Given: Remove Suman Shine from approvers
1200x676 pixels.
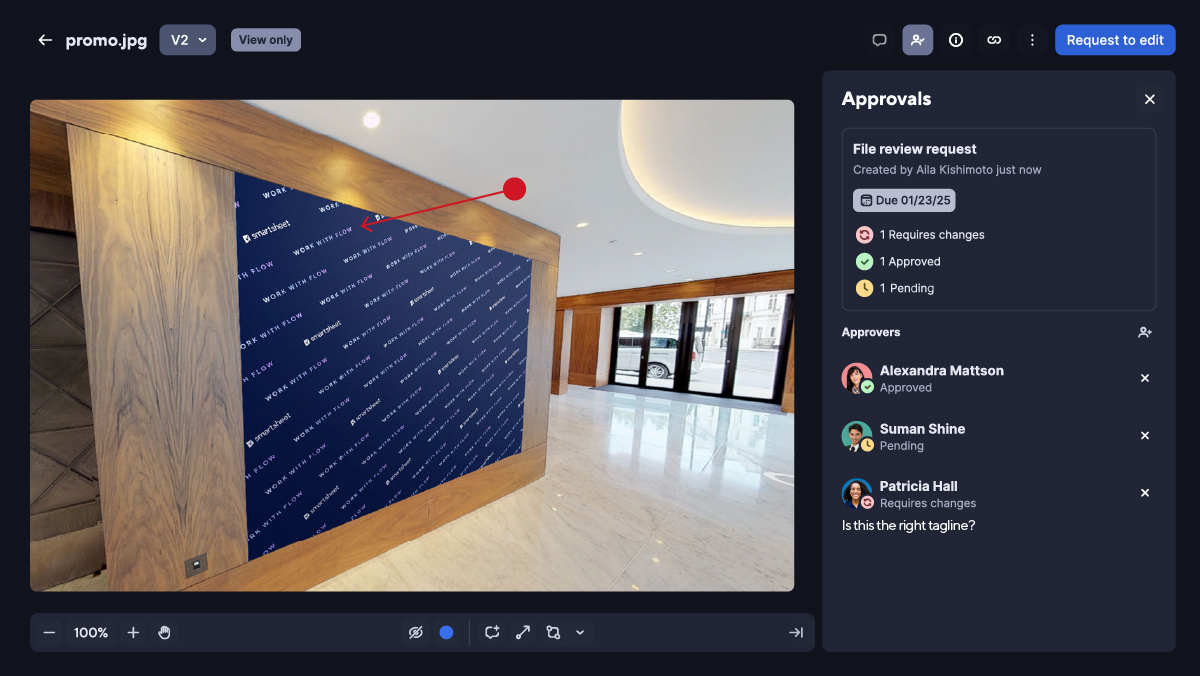Looking at the screenshot, I should (1145, 435).
